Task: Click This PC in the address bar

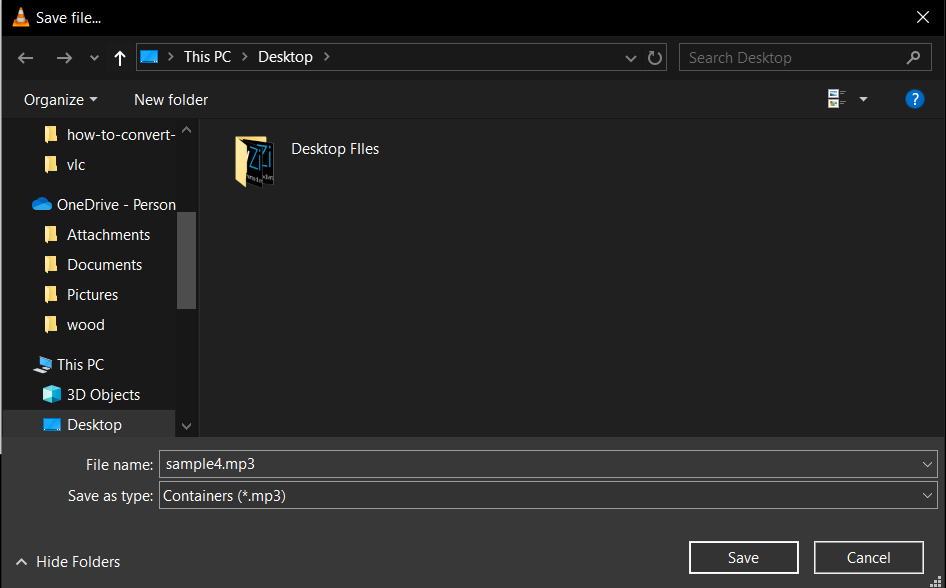Action: coord(207,57)
